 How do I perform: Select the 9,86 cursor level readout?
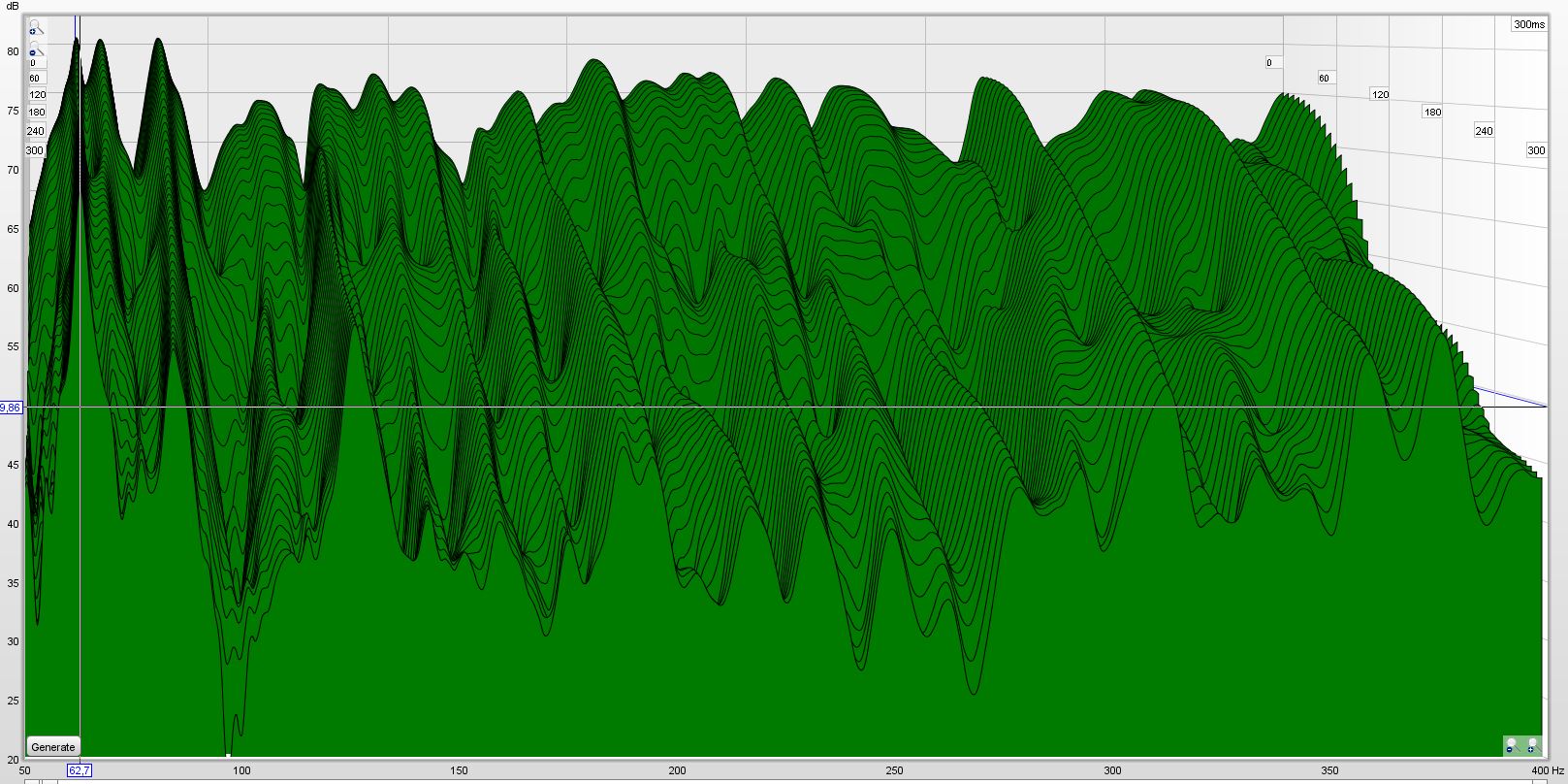pyautogui.click(x=11, y=408)
